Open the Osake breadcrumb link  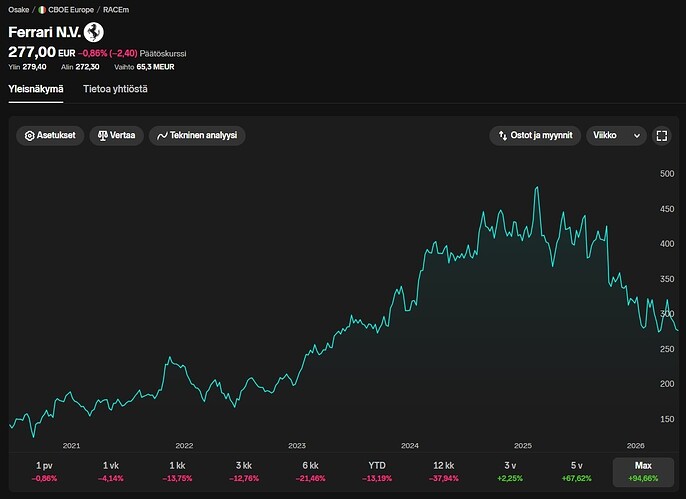point(19,10)
